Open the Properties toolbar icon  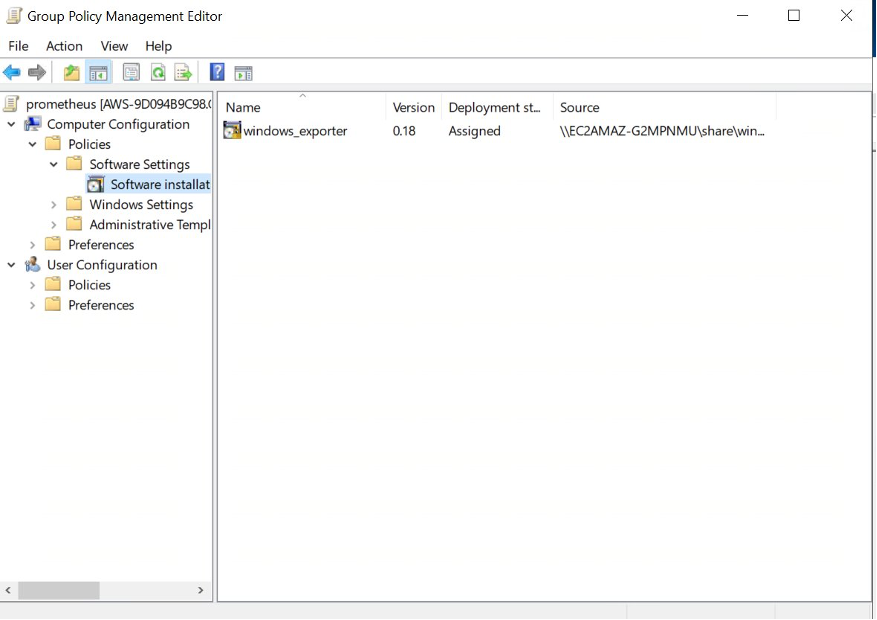(x=131, y=71)
